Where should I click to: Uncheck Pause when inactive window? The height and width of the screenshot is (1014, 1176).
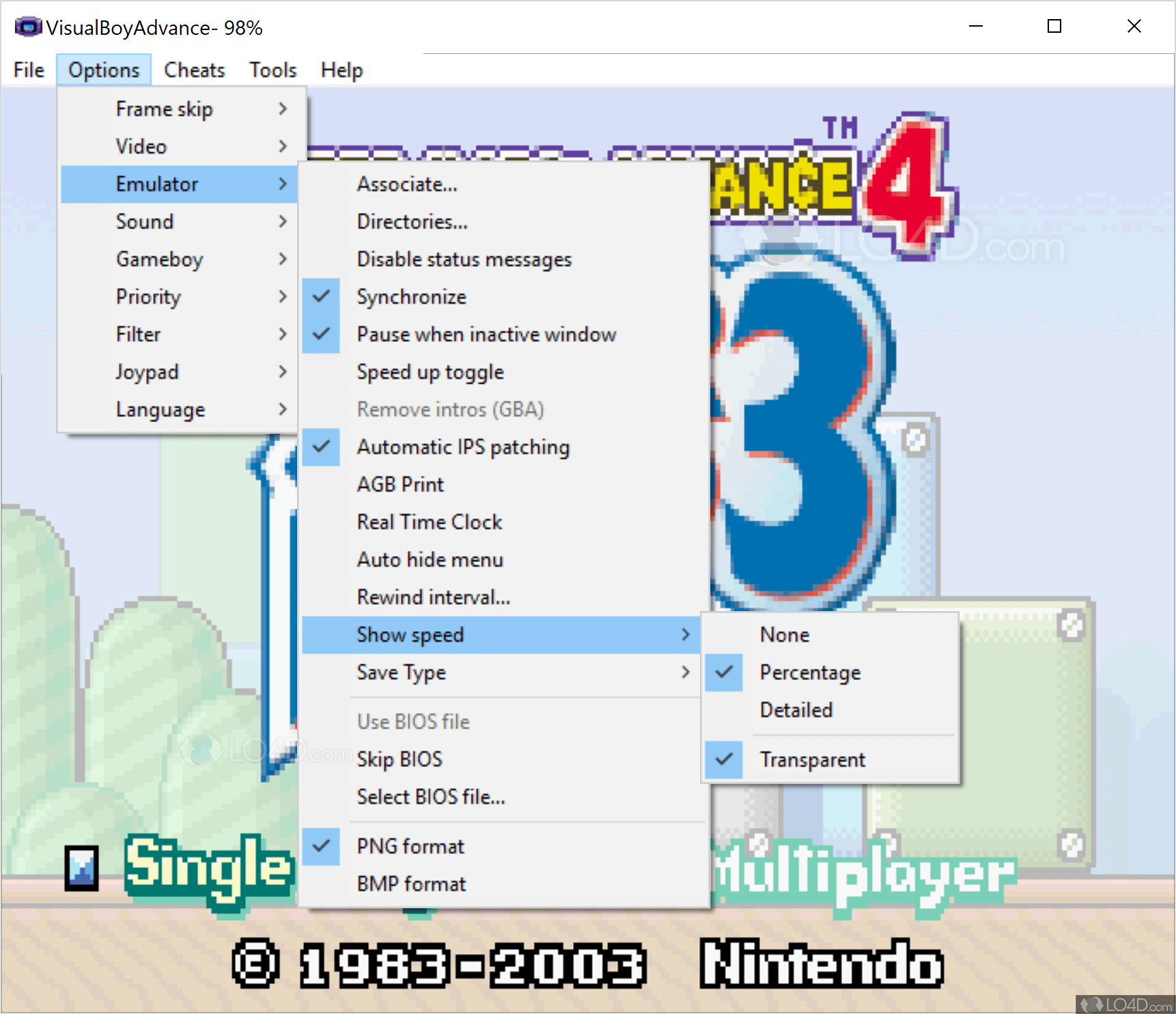click(486, 334)
